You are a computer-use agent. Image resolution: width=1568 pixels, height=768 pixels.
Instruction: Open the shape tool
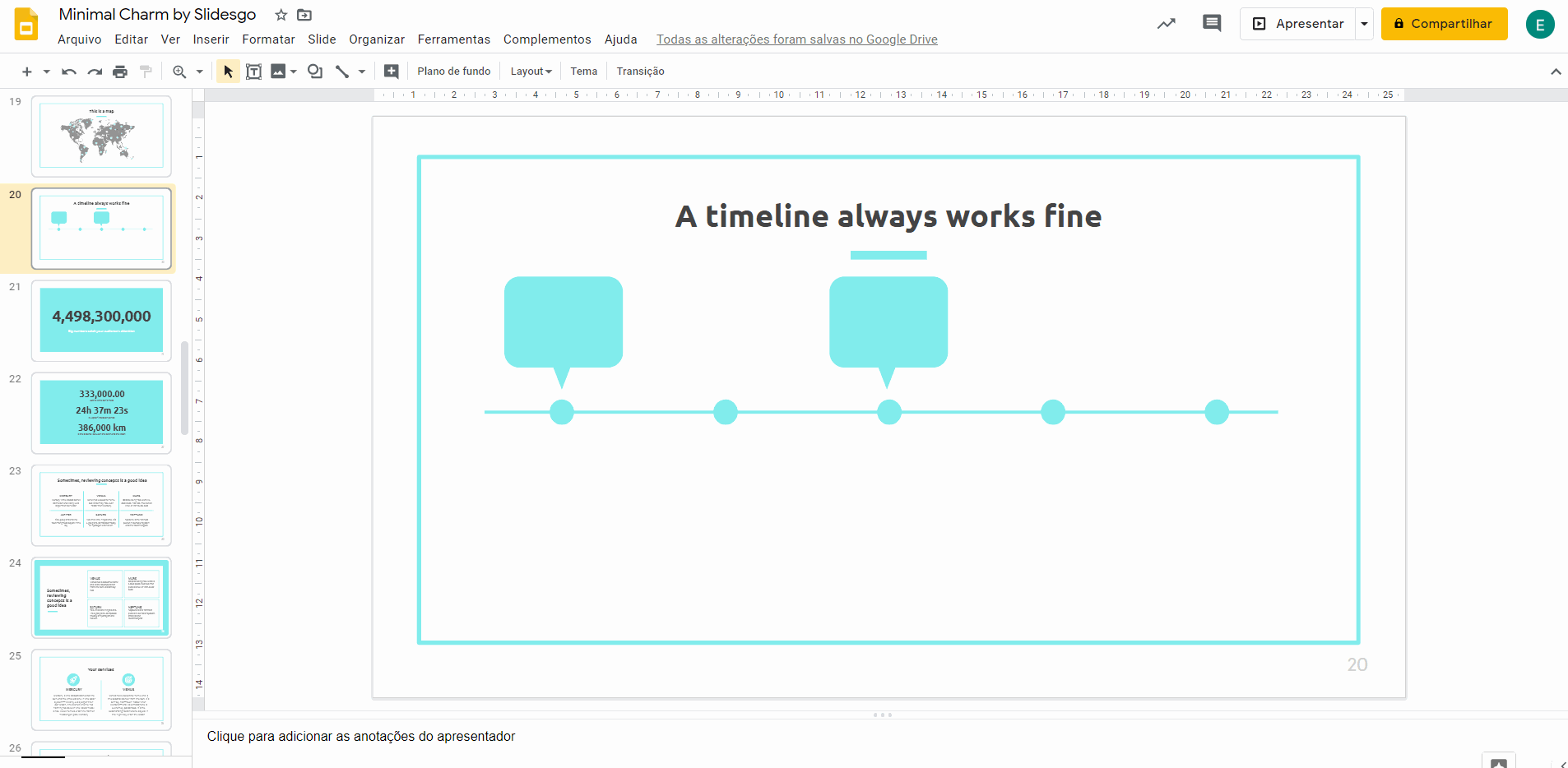(315, 72)
